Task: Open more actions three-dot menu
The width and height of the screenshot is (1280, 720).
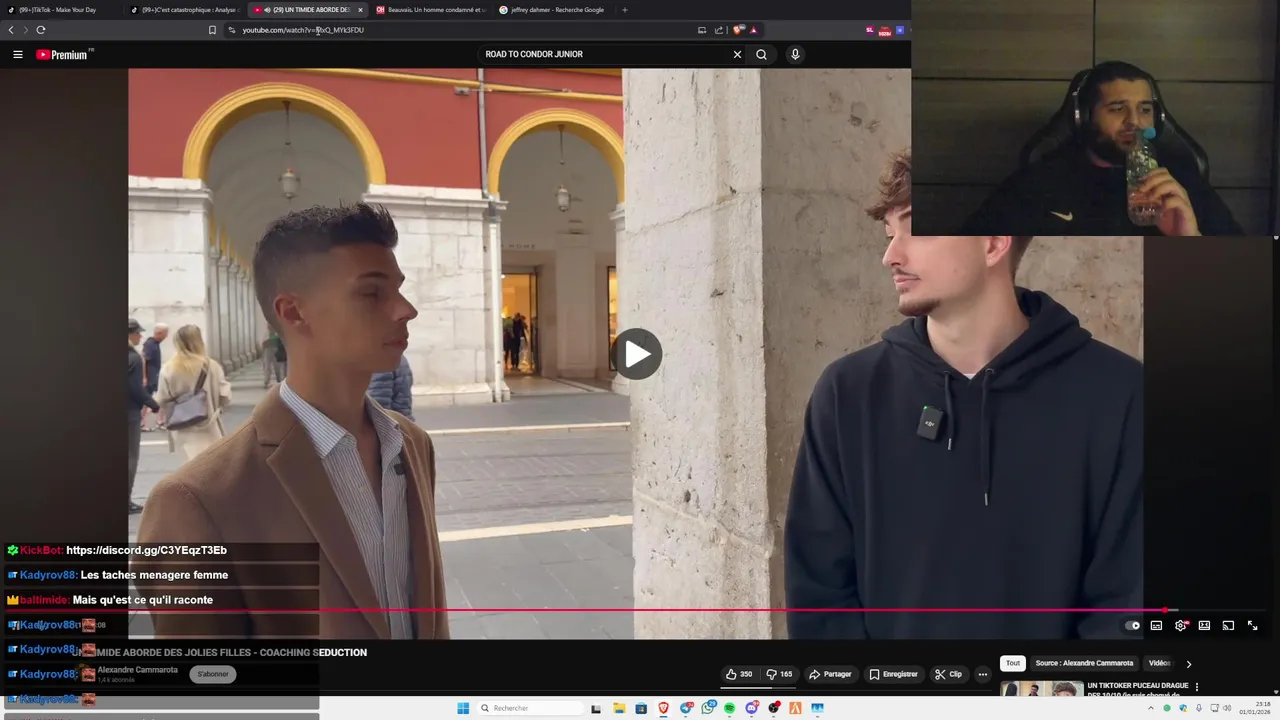Action: [983, 674]
